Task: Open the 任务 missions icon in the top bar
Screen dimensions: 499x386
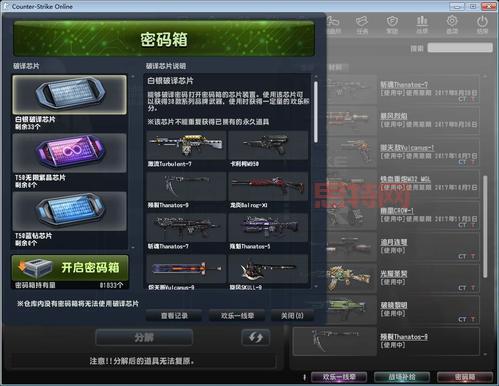Action: [x=362, y=25]
